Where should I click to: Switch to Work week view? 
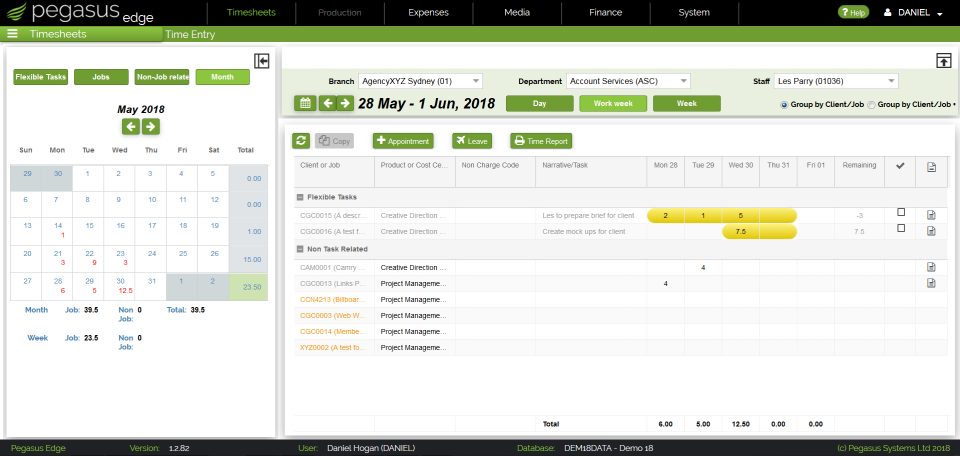[x=613, y=103]
